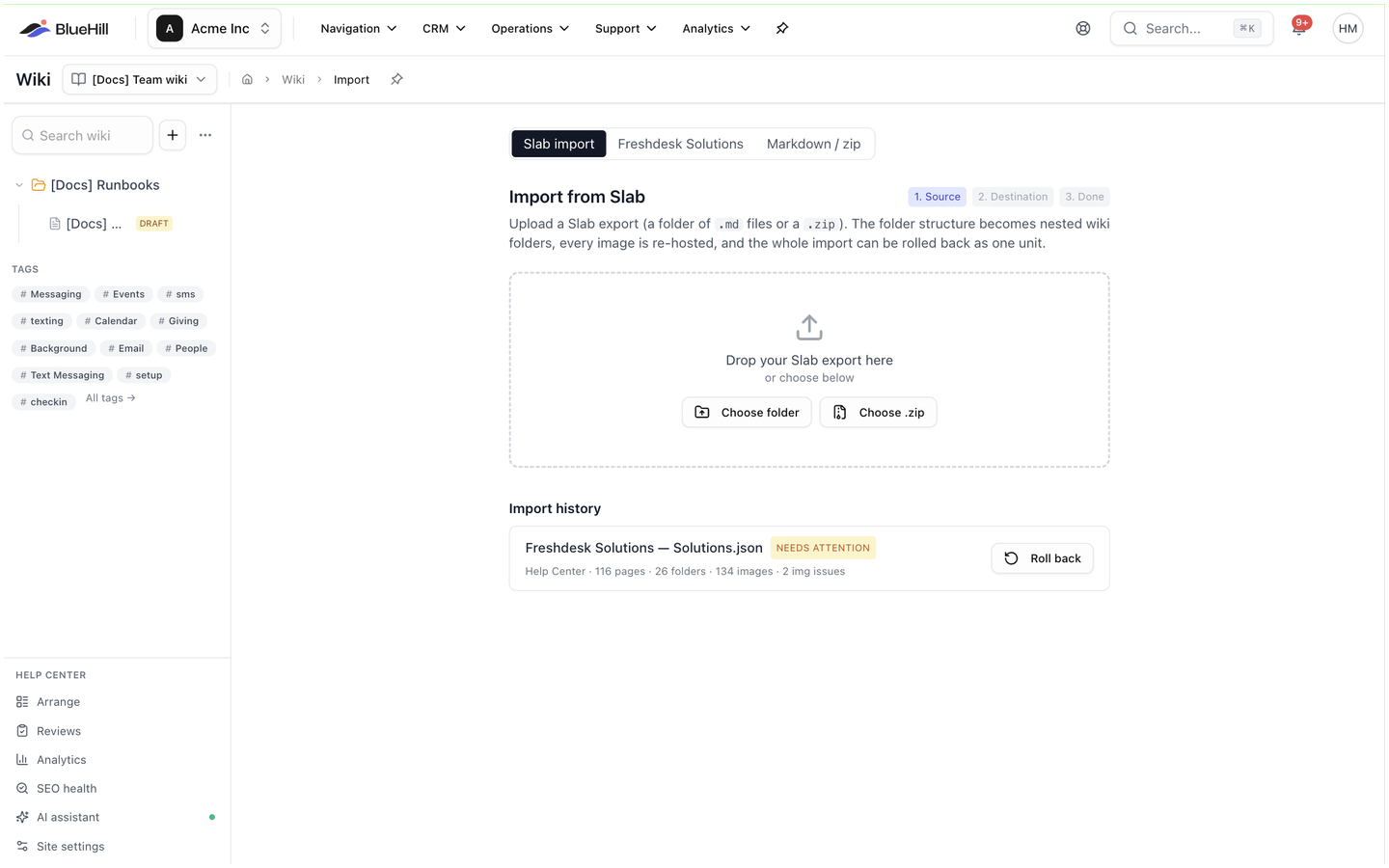Open the HM user avatar menu

(x=1348, y=29)
